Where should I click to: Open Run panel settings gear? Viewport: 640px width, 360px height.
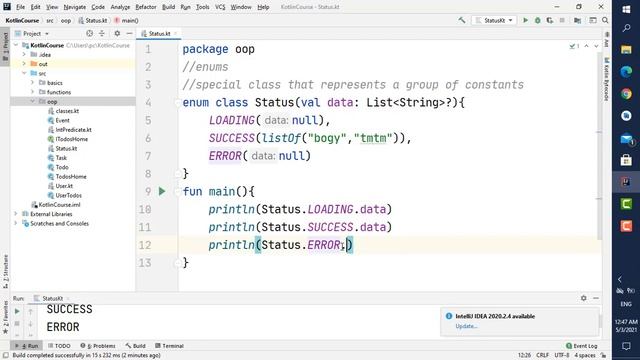pos(584,298)
